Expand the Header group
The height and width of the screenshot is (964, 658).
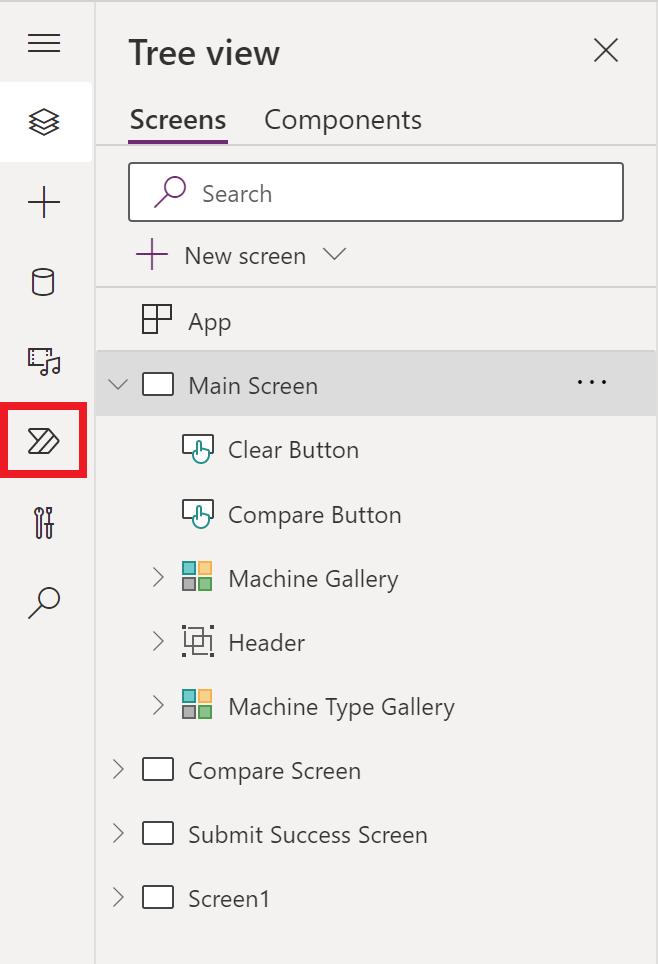point(158,641)
